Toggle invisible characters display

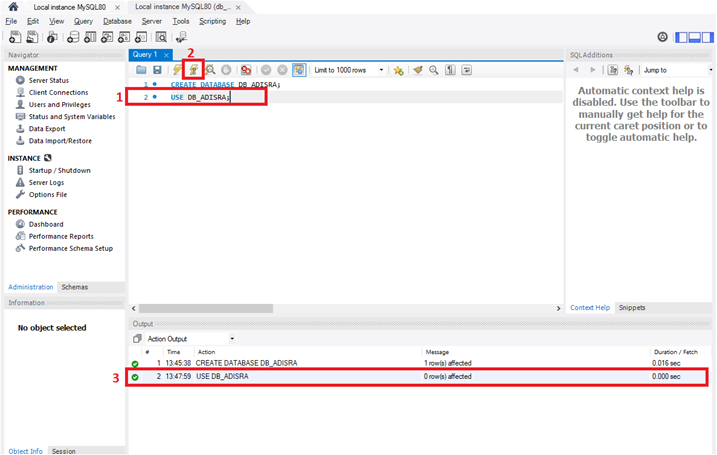pyautogui.click(x=450, y=70)
